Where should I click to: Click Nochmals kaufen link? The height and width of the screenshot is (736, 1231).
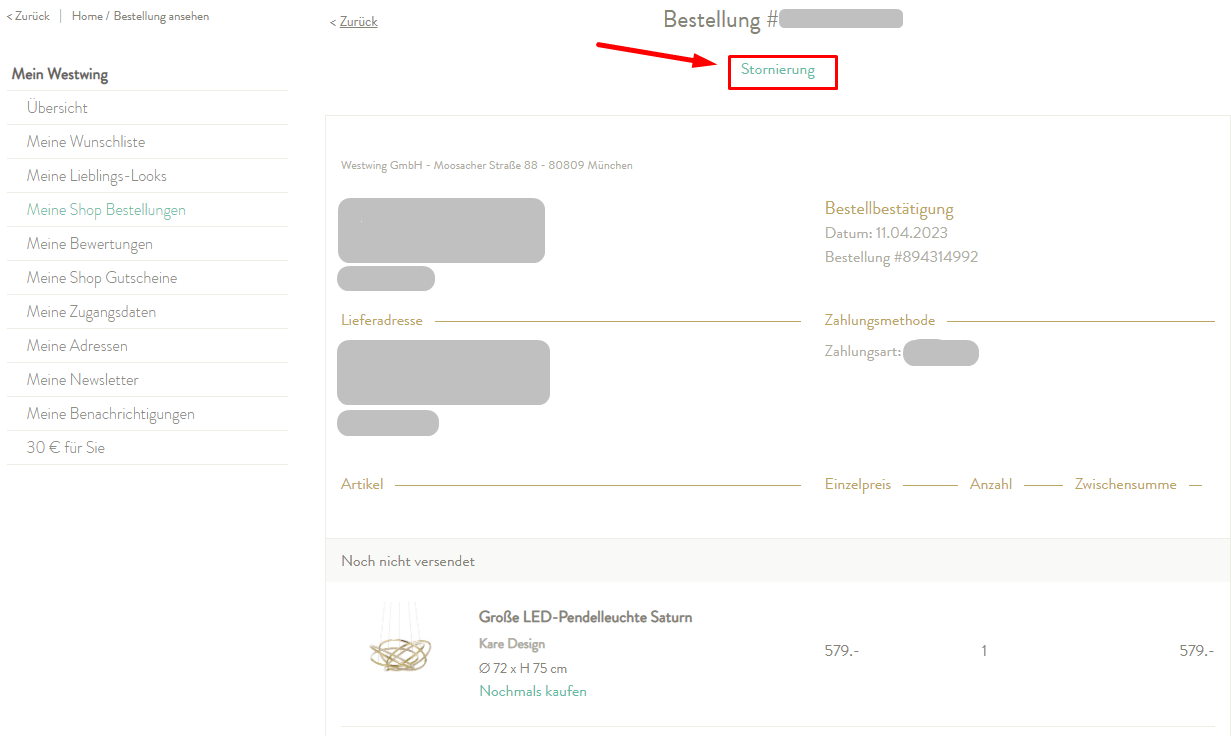pos(533,691)
